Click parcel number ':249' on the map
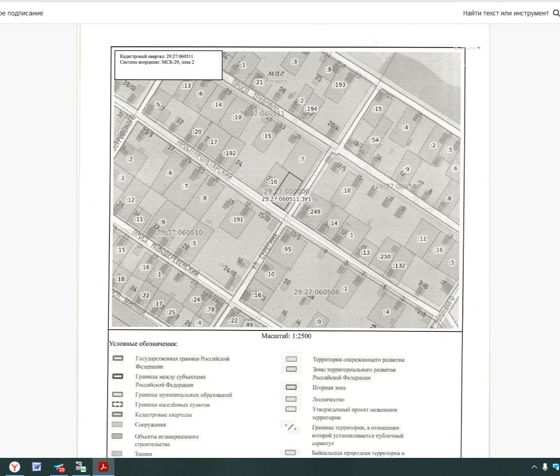This screenshot has height=476, width=560. (x=314, y=212)
